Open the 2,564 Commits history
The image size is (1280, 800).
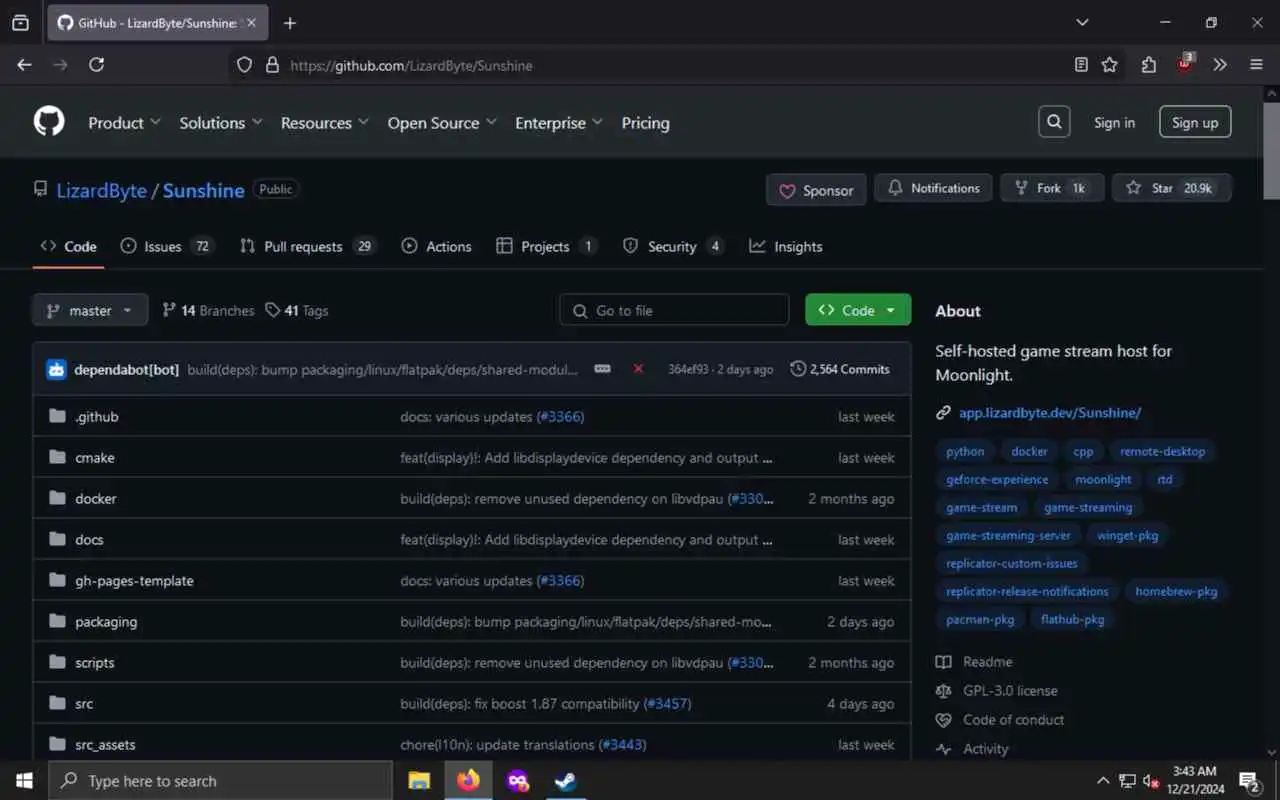[x=840, y=369]
